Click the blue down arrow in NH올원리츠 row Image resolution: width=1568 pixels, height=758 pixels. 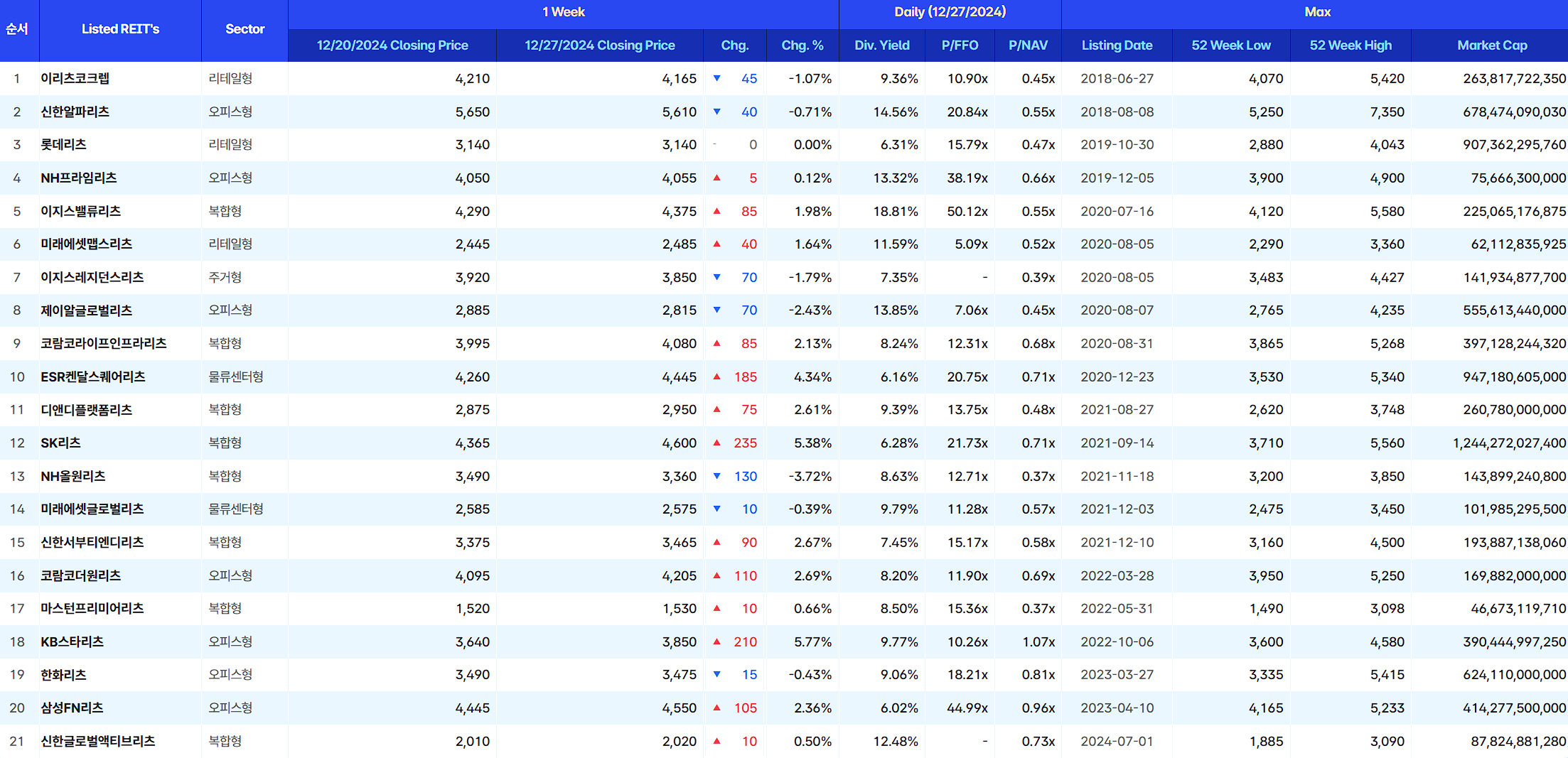(716, 476)
